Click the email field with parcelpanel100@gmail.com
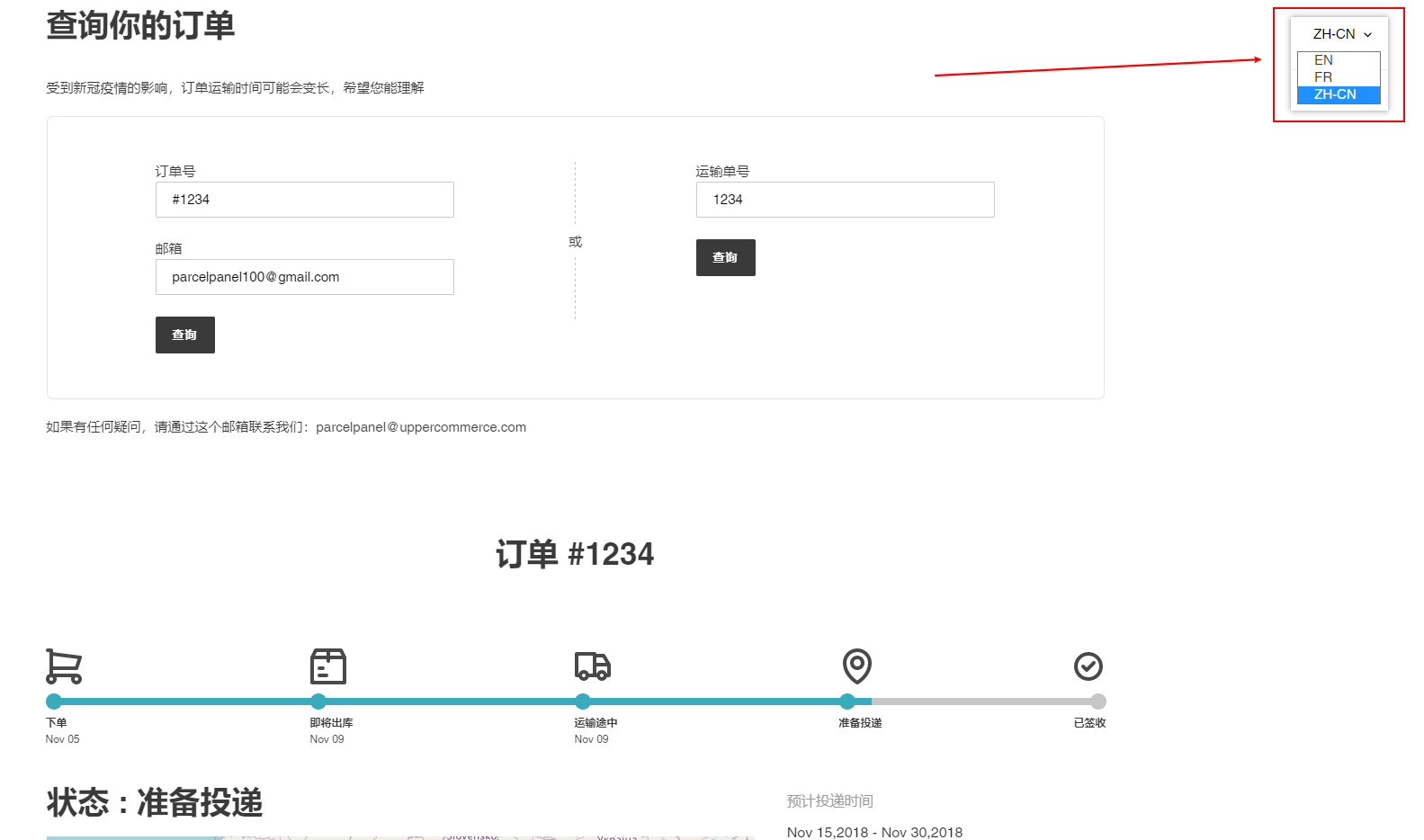 tap(305, 277)
